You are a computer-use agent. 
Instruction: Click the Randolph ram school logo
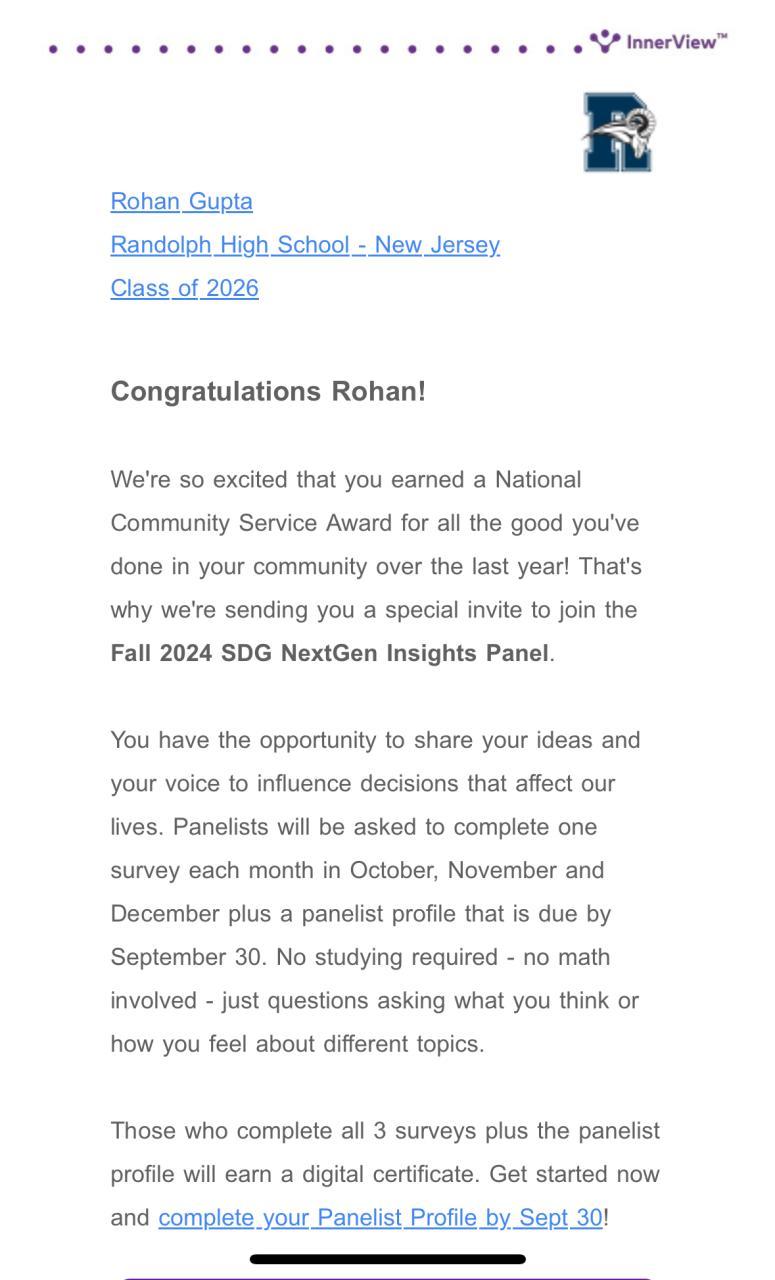click(619, 131)
